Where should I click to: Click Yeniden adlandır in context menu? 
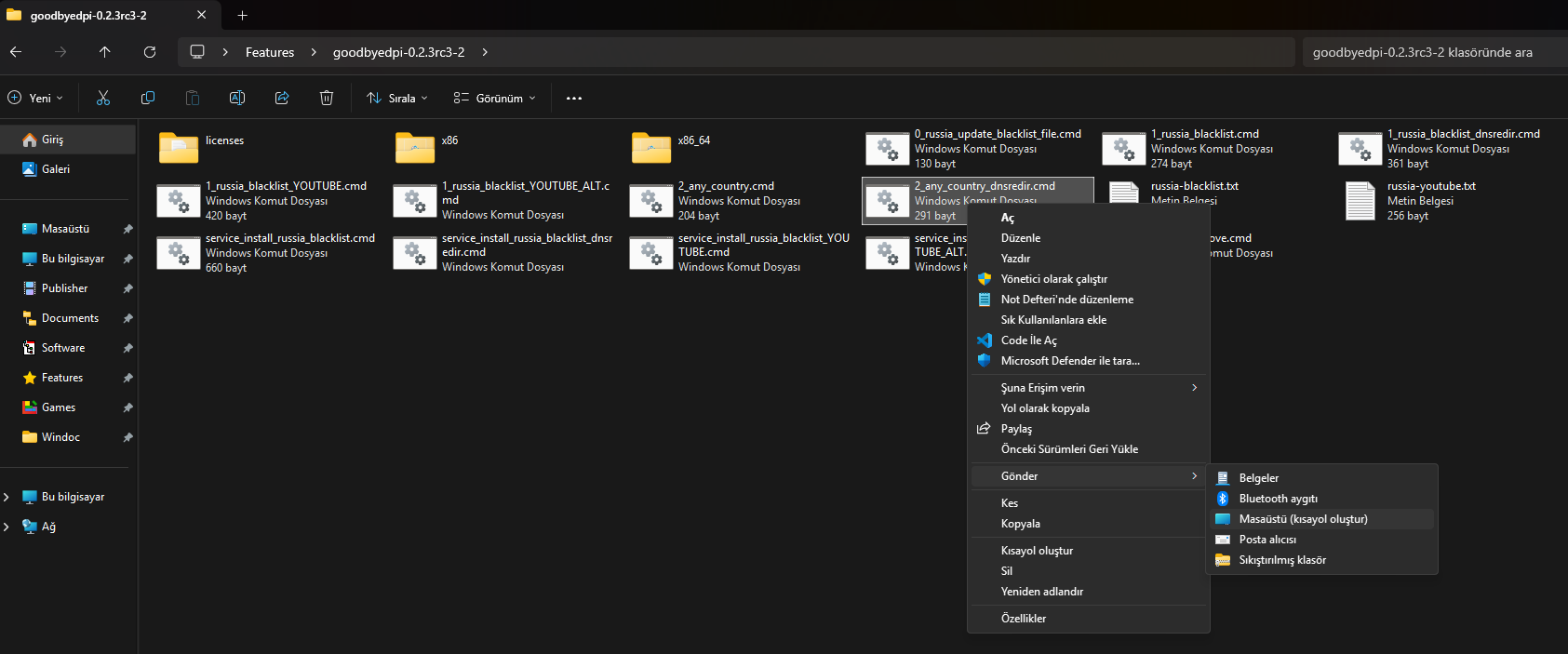point(1089,592)
